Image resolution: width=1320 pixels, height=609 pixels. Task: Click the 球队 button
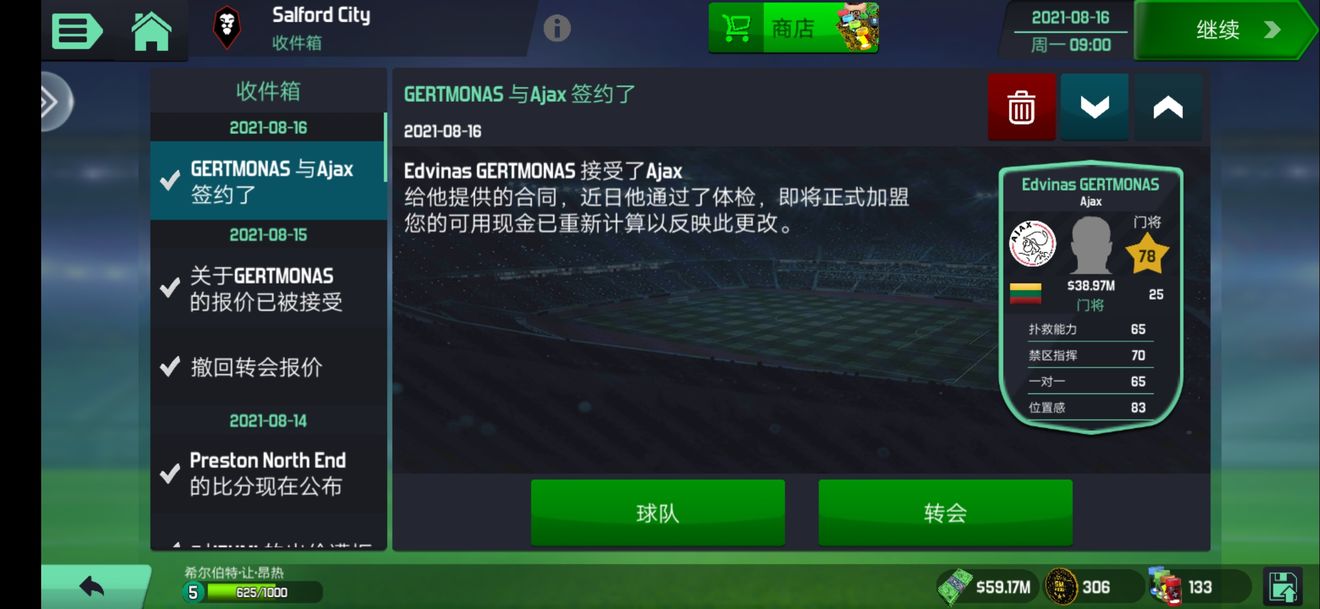coord(657,513)
